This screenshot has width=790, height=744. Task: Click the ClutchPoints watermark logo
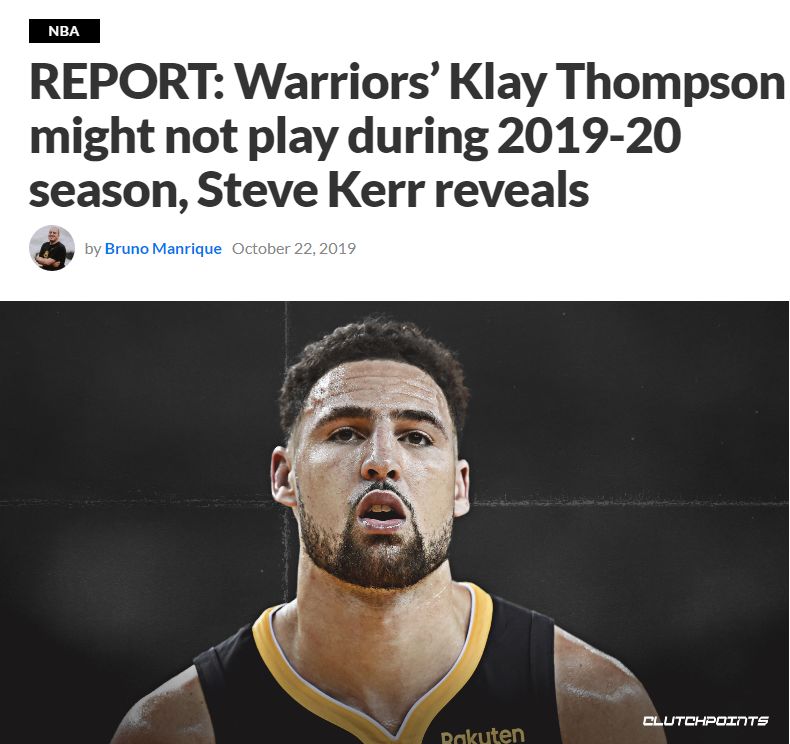705,720
